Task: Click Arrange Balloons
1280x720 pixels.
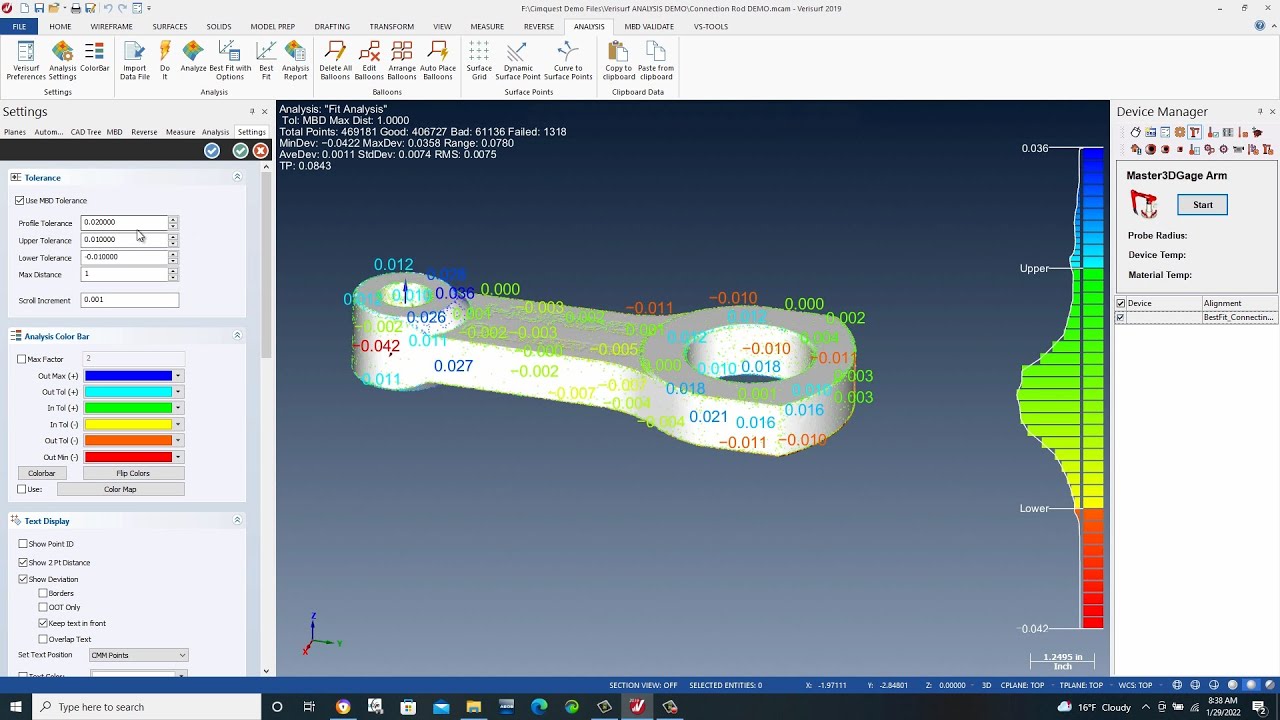Action: [402, 60]
